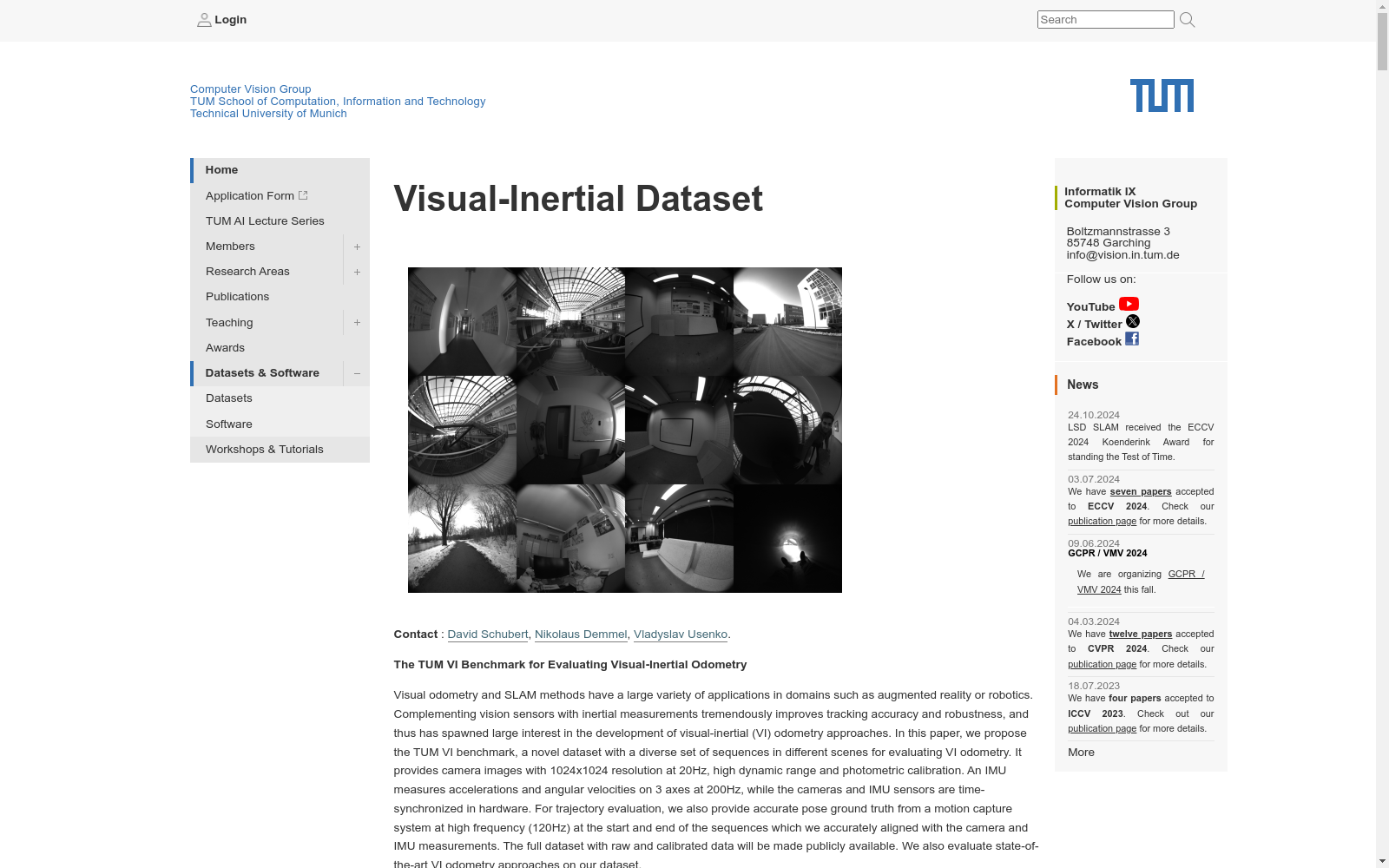Viewport: 1389px width, 868px height.
Task: Open Facebook text link
Action: (1094, 342)
